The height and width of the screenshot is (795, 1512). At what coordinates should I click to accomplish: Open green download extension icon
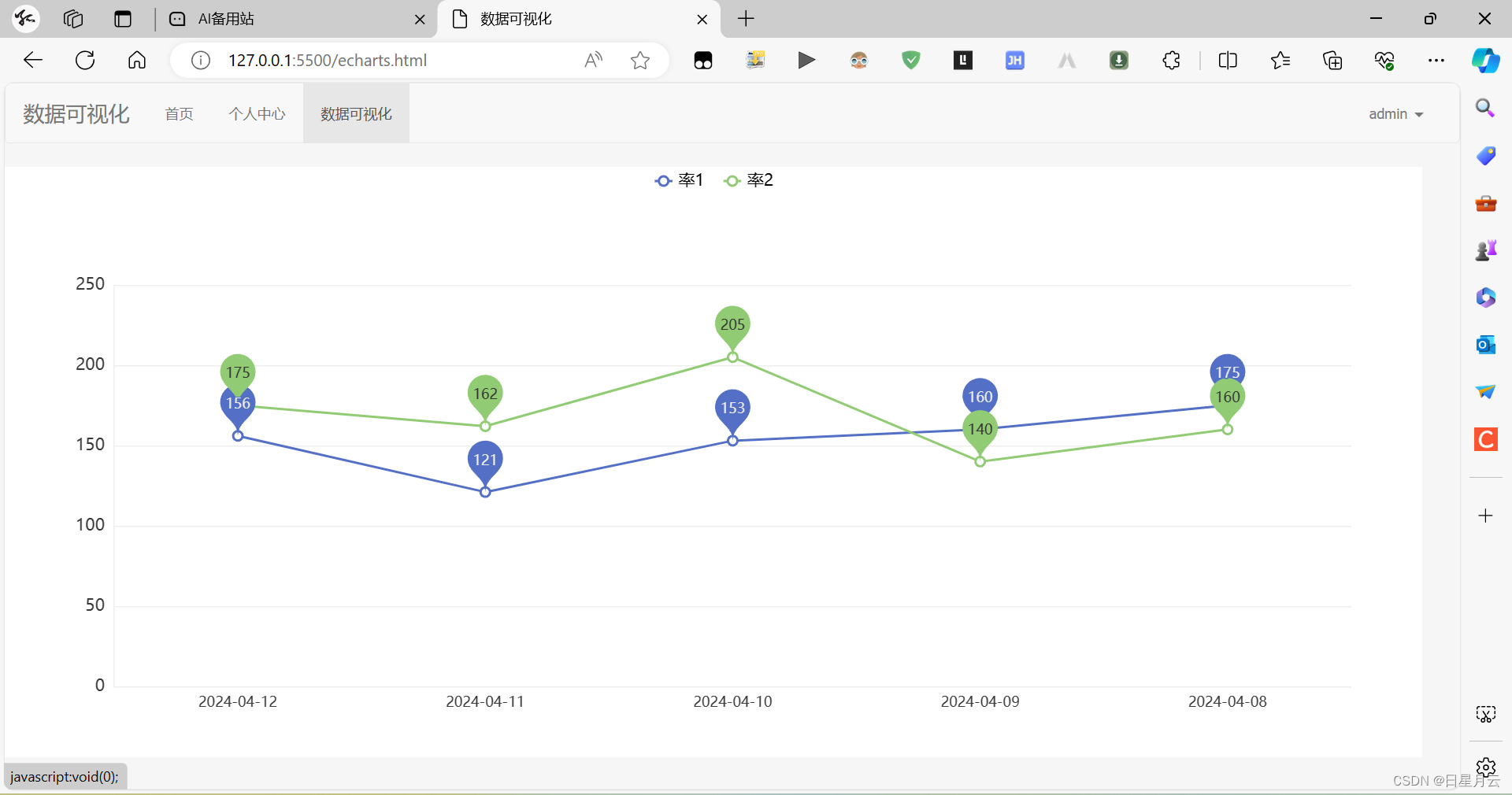coord(1119,61)
